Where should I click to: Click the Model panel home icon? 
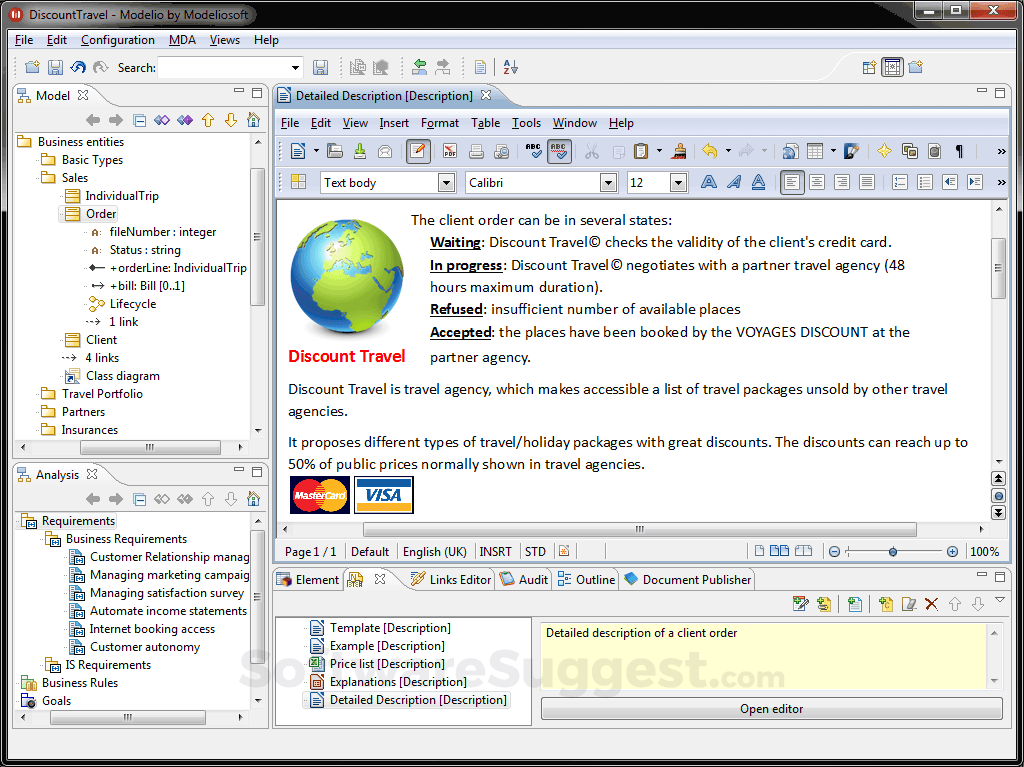click(253, 120)
